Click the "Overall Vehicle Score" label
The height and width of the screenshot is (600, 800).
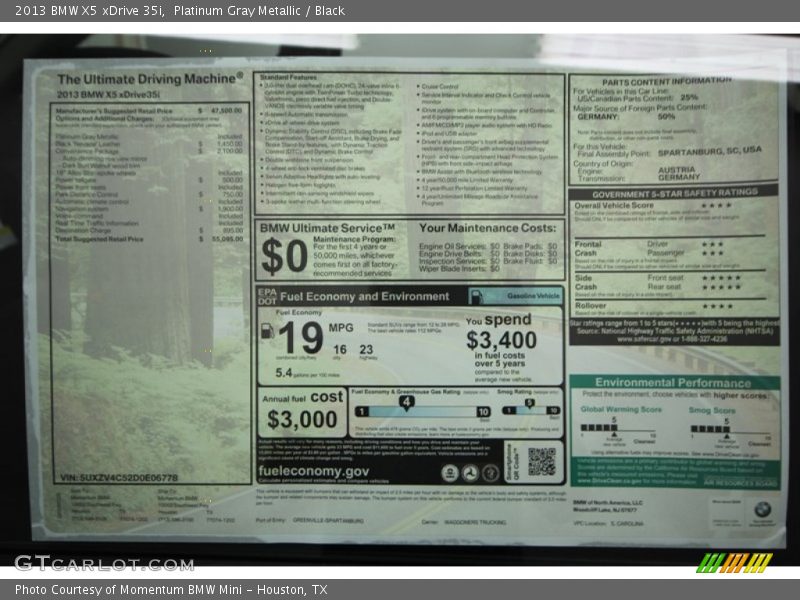point(614,205)
